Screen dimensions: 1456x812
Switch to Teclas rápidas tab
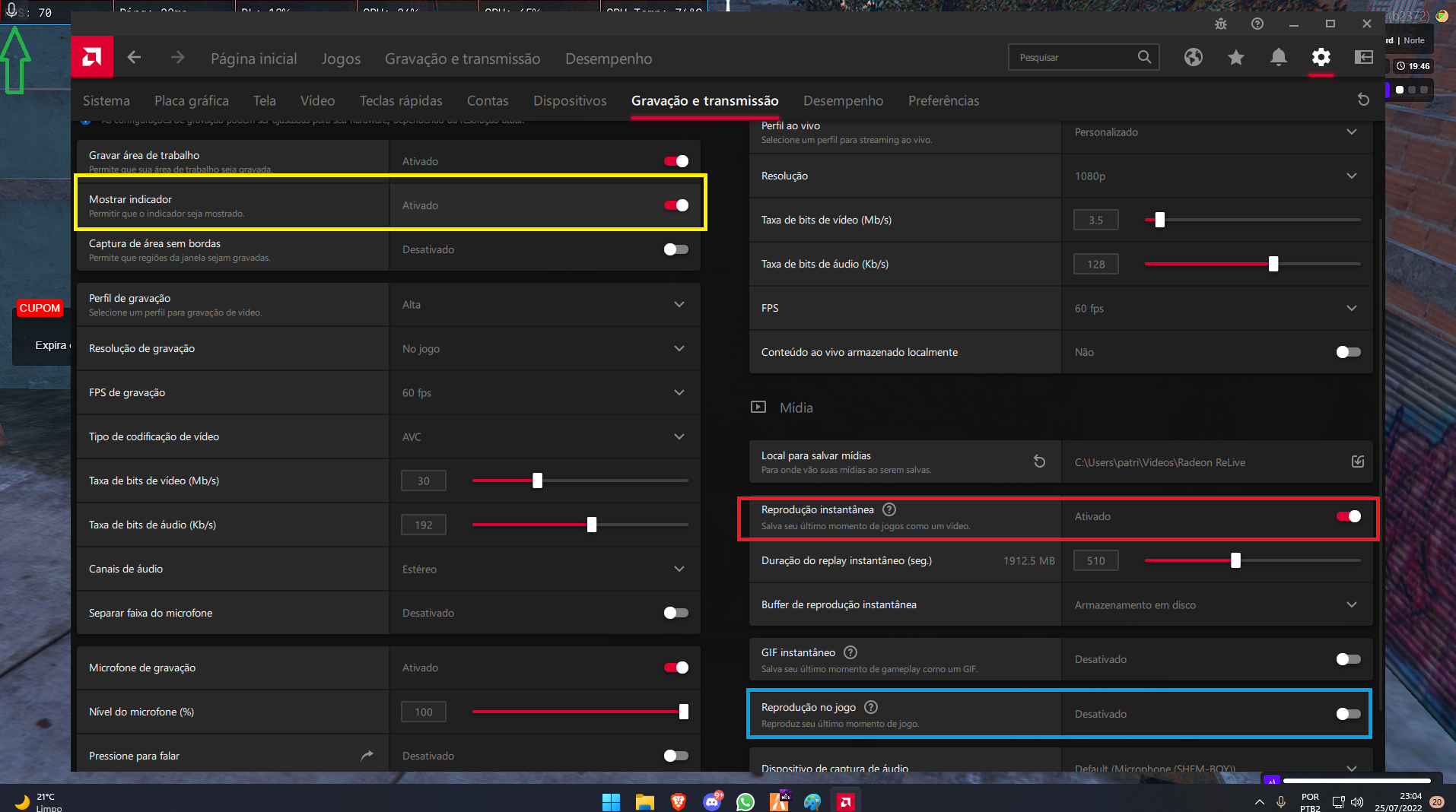(401, 100)
